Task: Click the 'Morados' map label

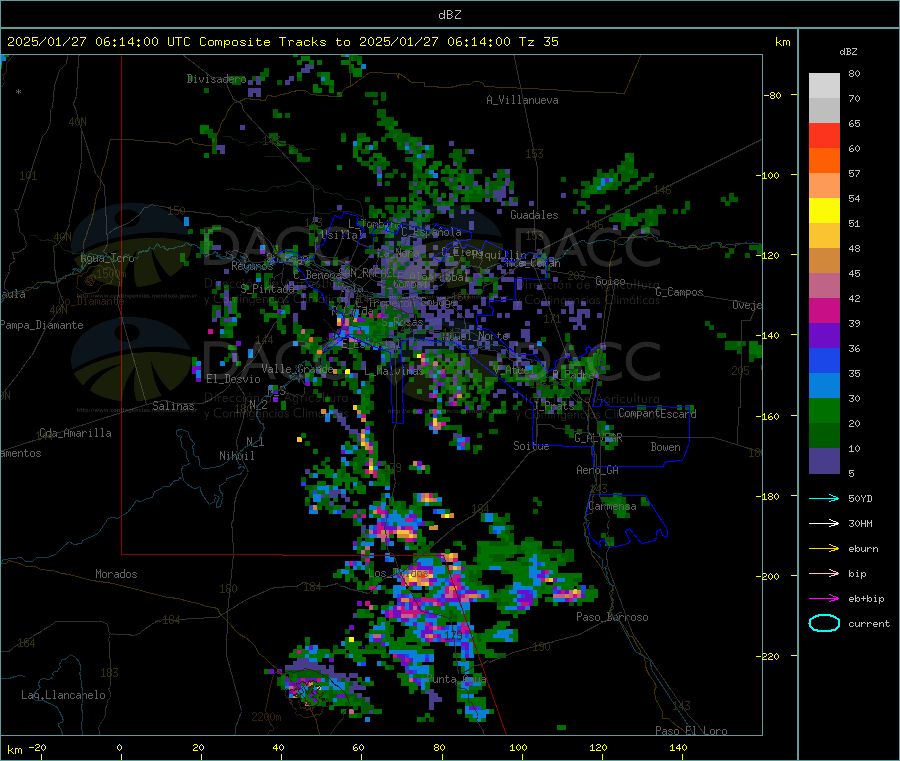Action: (117, 574)
